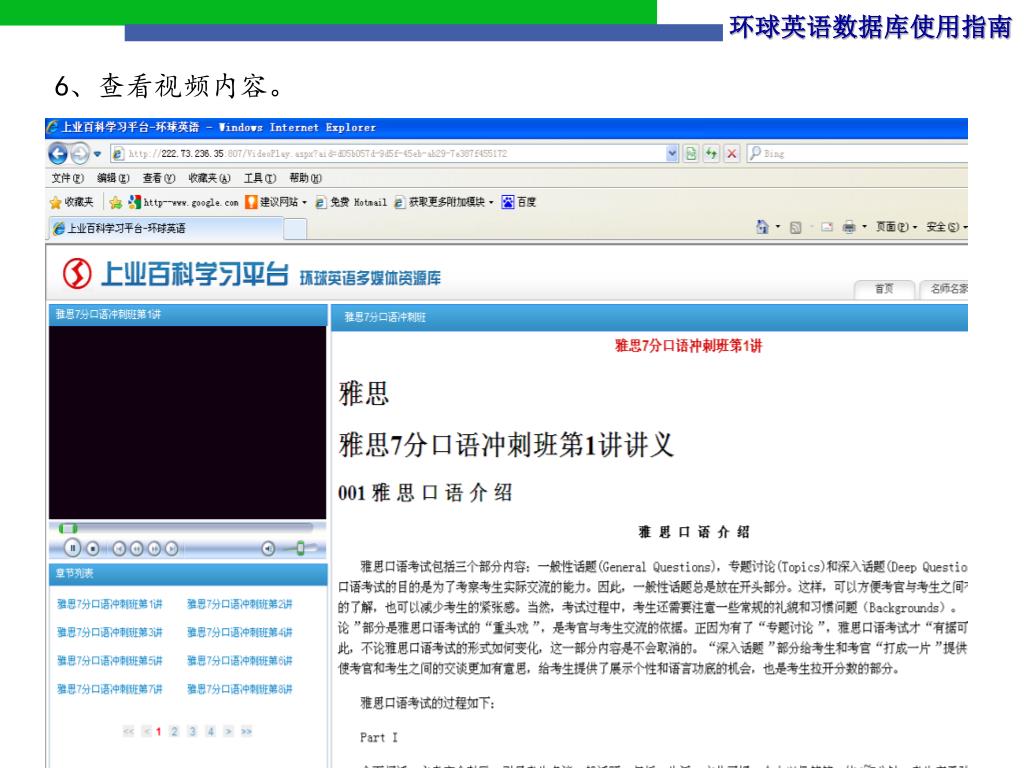Click the URL address bar field
Viewport: 1024px width, 768px height.
pos(395,153)
